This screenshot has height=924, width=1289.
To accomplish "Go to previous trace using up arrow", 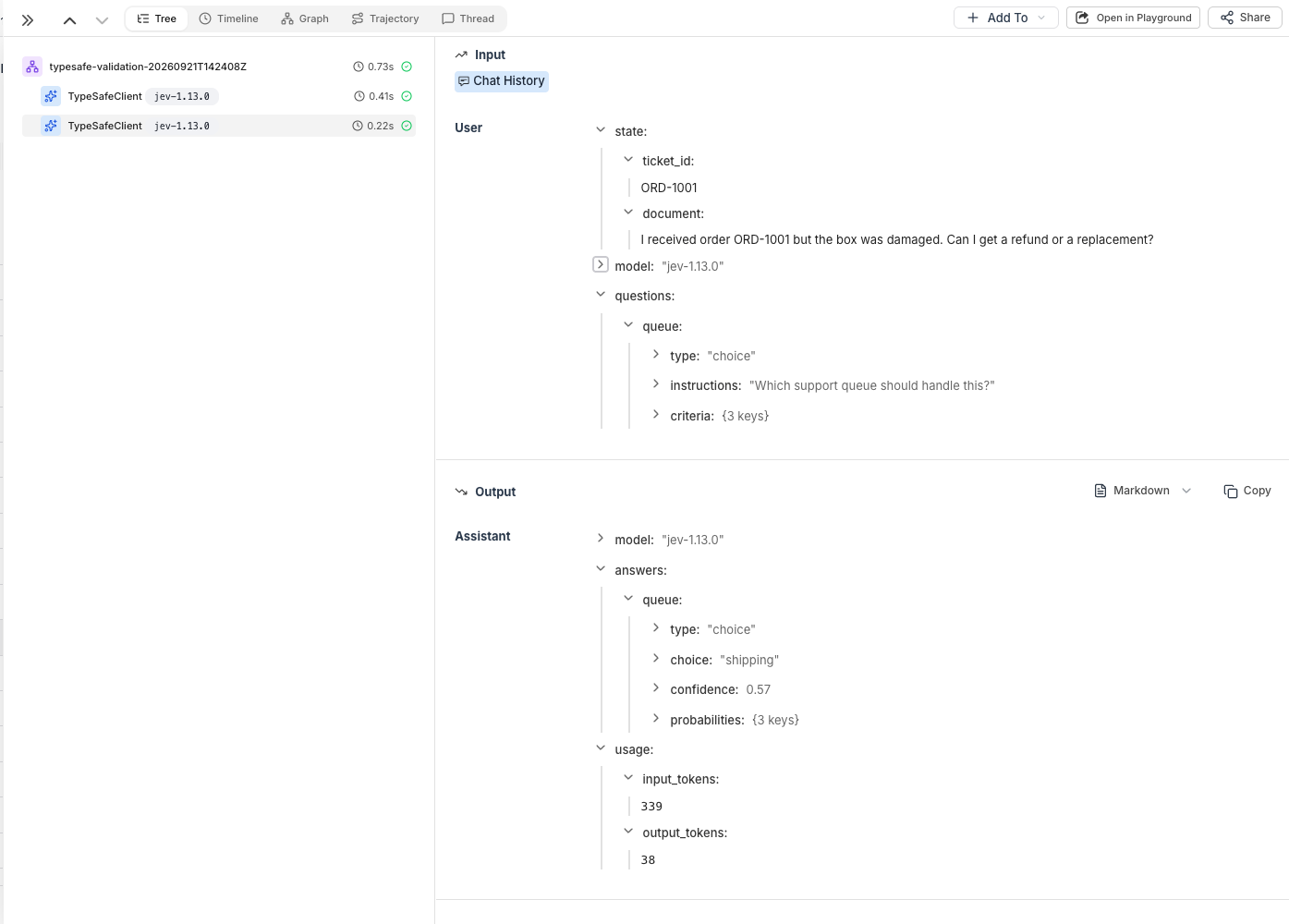I will pos(69,19).
